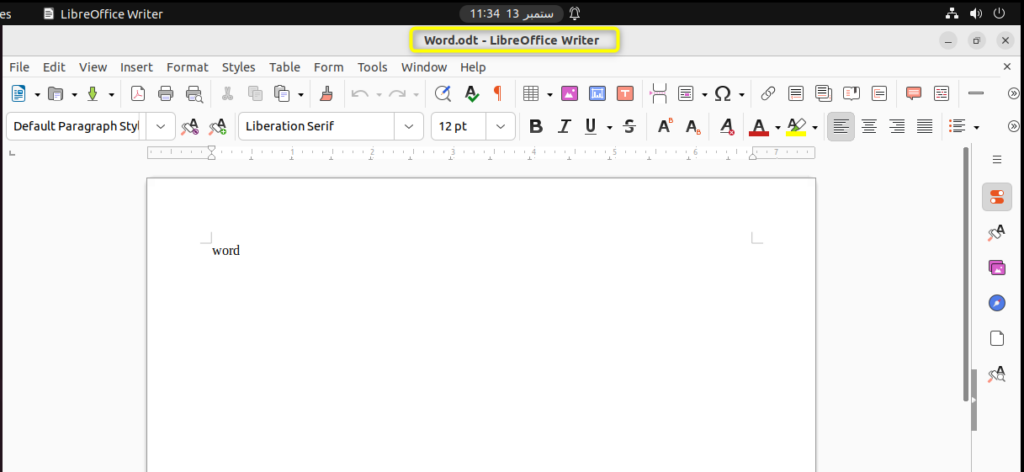This screenshot has height=472, width=1024.
Task: Click the Insert Hyperlink icon
Action: [x=768, y=94]
